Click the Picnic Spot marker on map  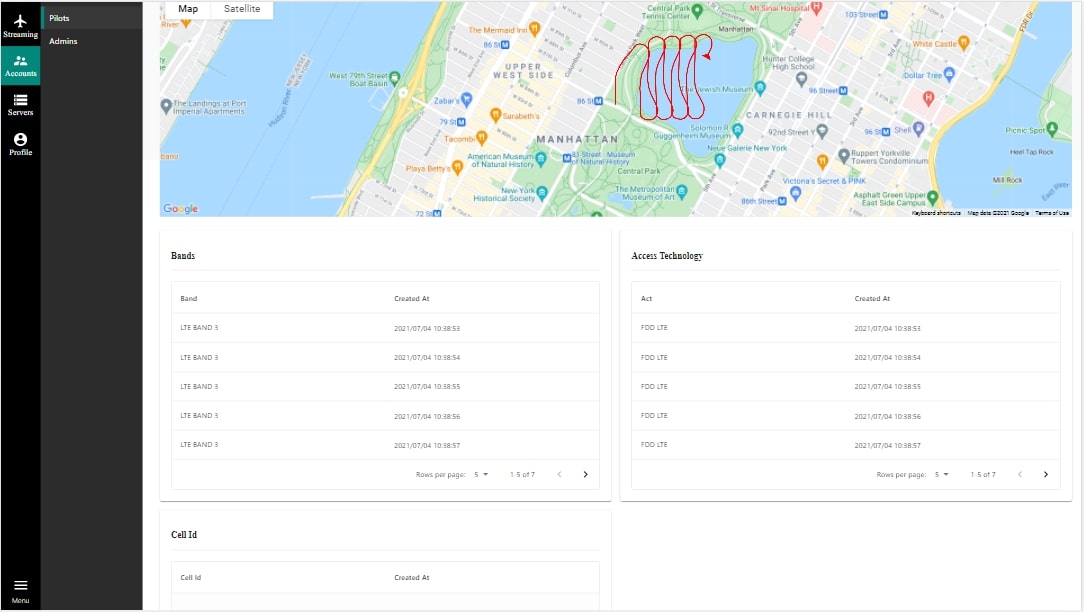click(1052, 129)
